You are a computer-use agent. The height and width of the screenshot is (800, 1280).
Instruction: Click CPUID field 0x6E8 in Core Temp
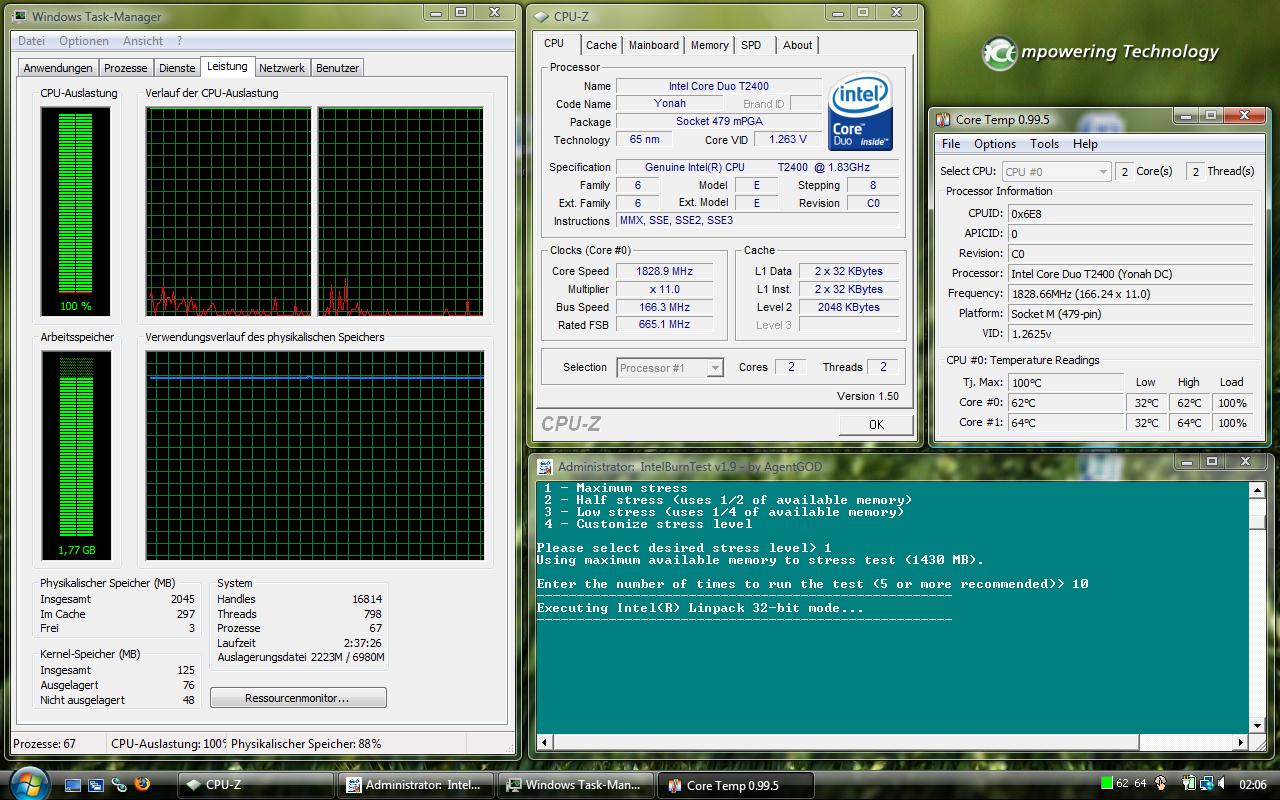[x=1130, y=214]
